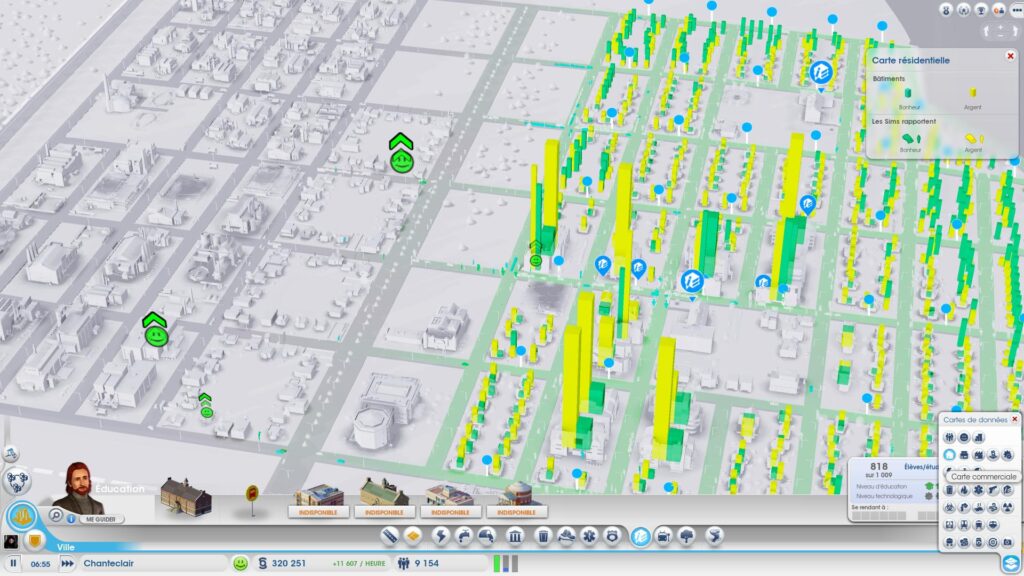
Task: Select the highlighted Education menu icon
Action: [x=640, y=536]
